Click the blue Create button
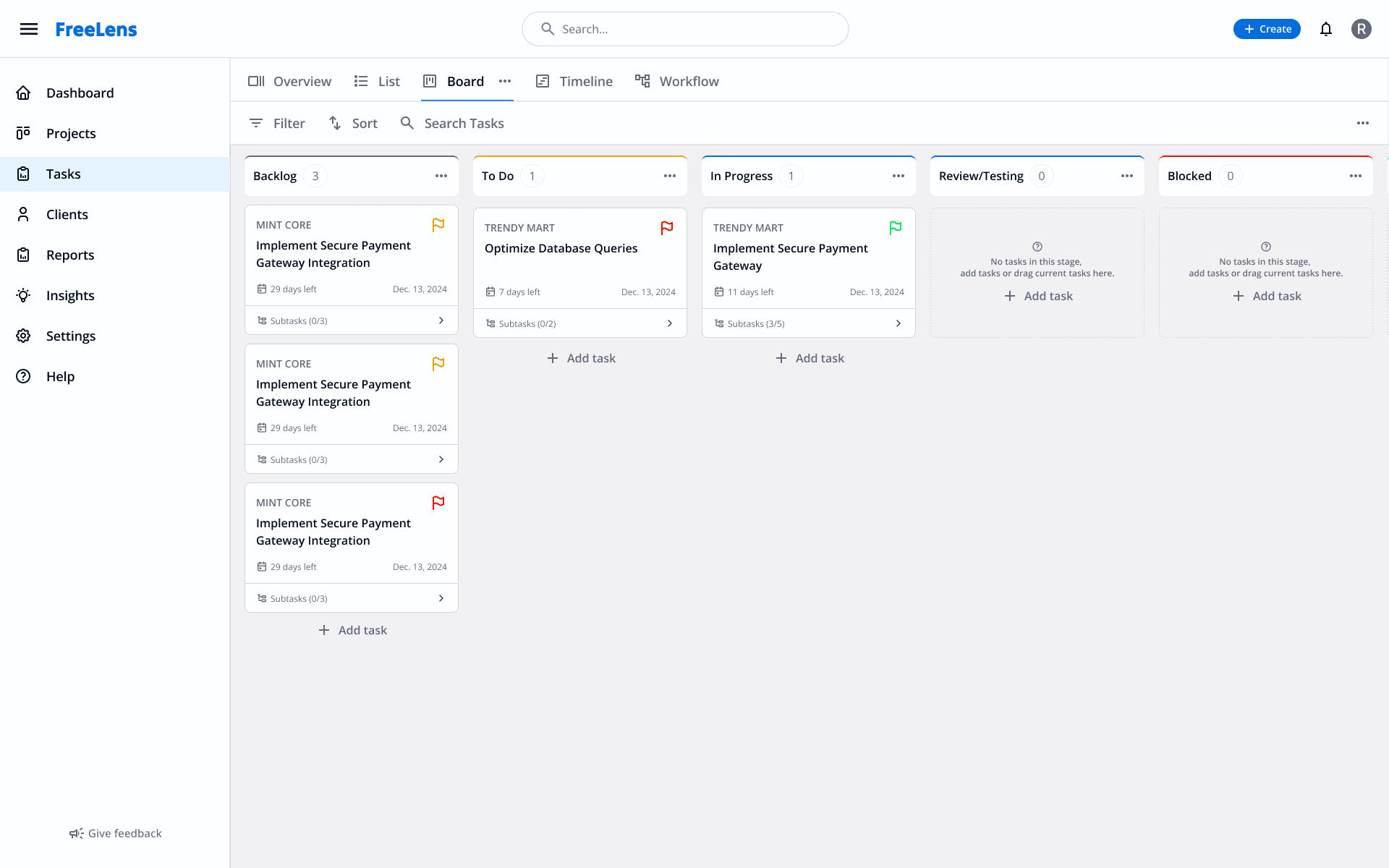 click(x=1267, y=29)
